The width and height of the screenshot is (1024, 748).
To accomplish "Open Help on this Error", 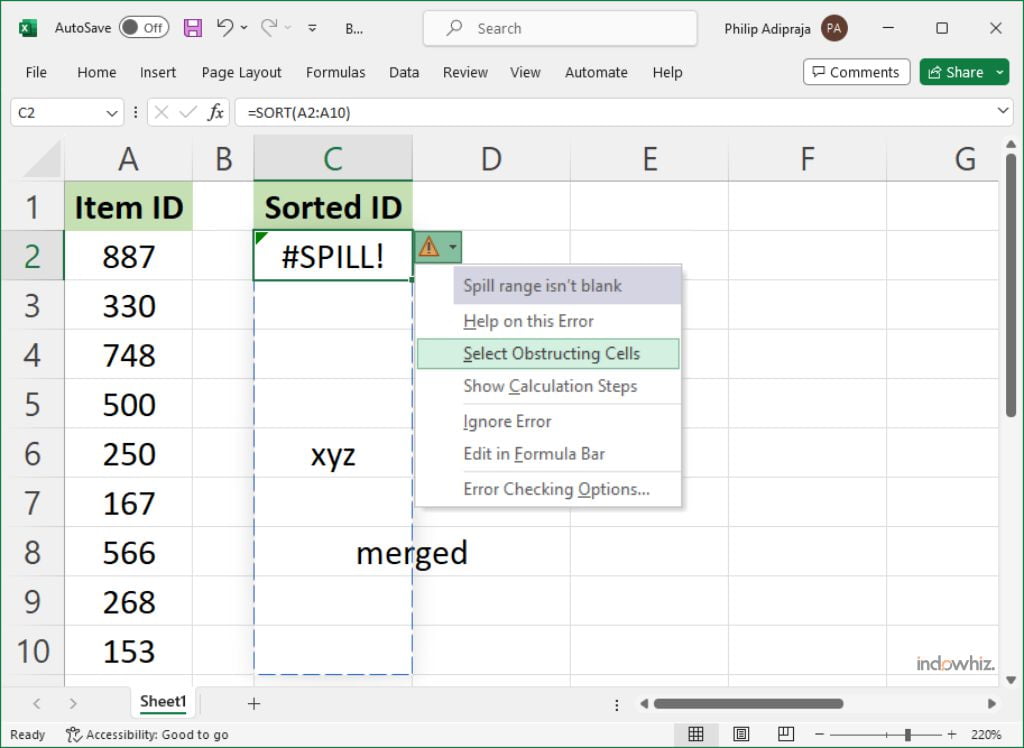I will click(x=528, y=320).
